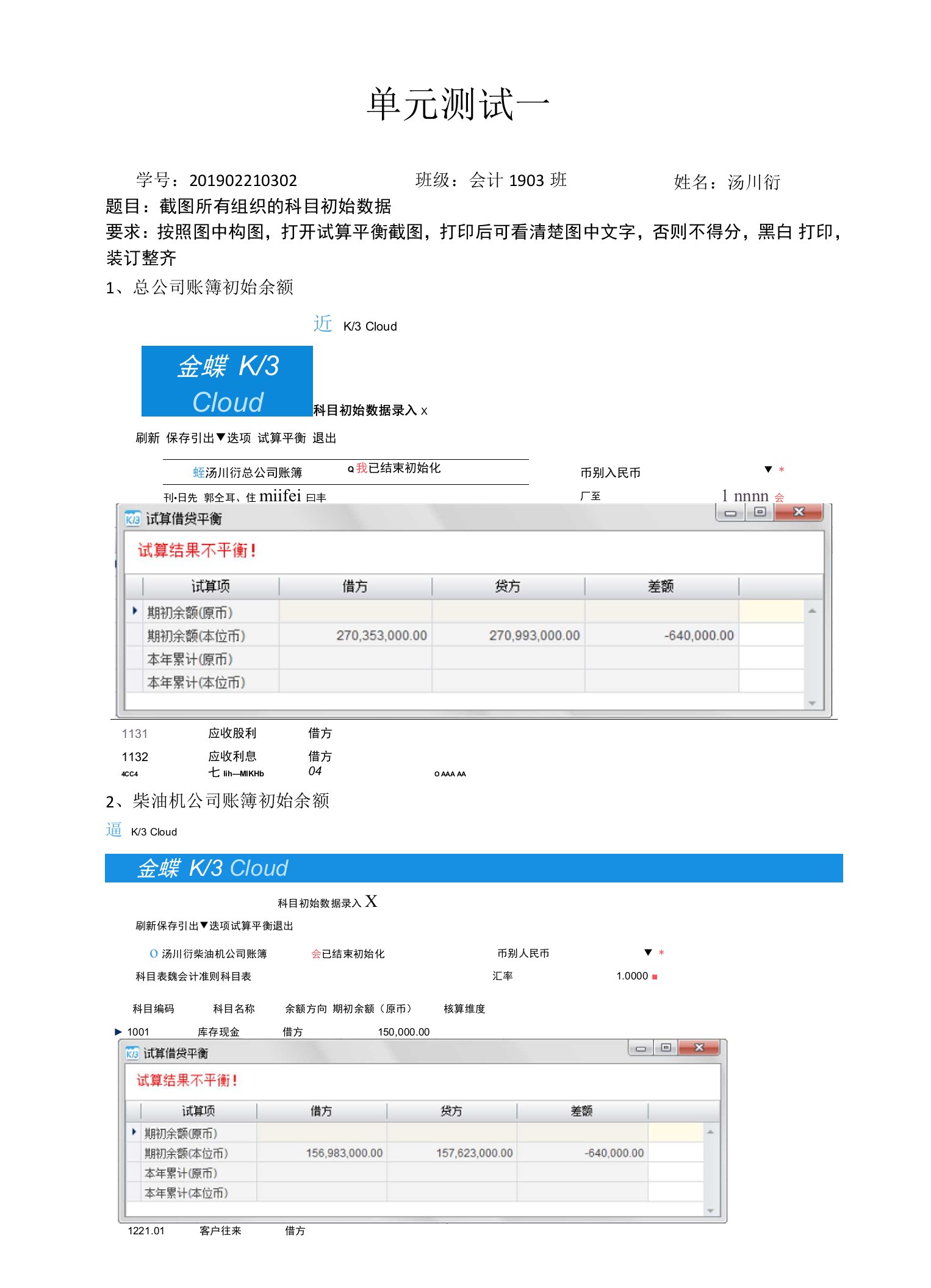Click the 差额 column header in the first dialog

pyautogui.click(x=661, y=586)
